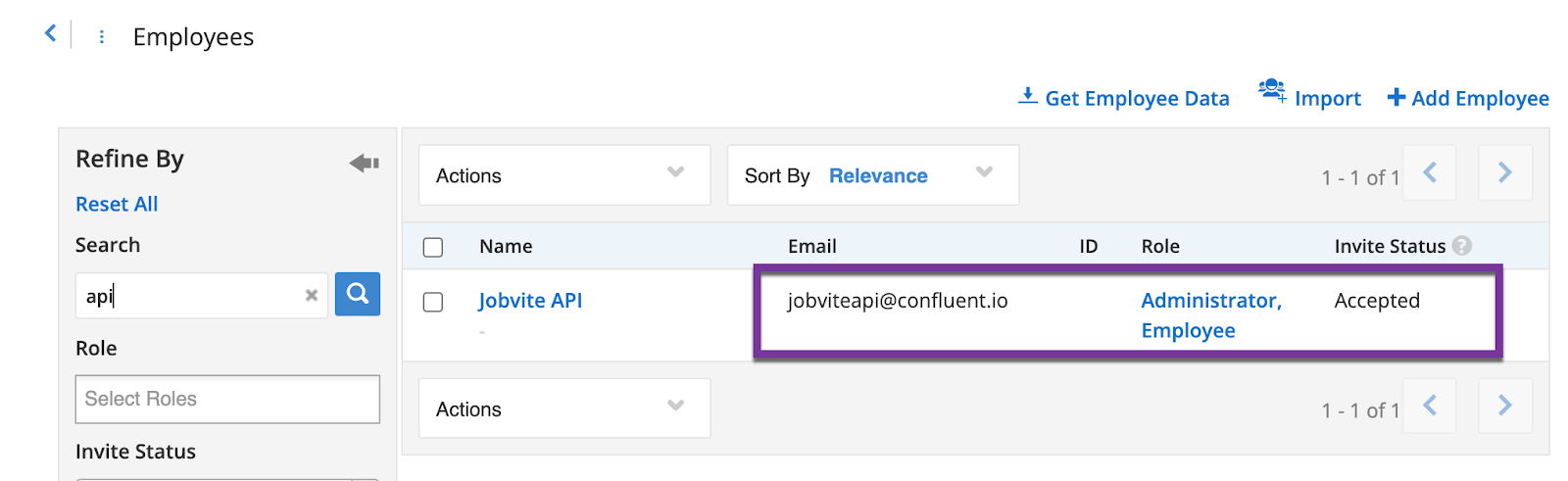This screenshot has width=1568, height=481.
Task: Go to next page in top pagination
Action: point(1504,173)
